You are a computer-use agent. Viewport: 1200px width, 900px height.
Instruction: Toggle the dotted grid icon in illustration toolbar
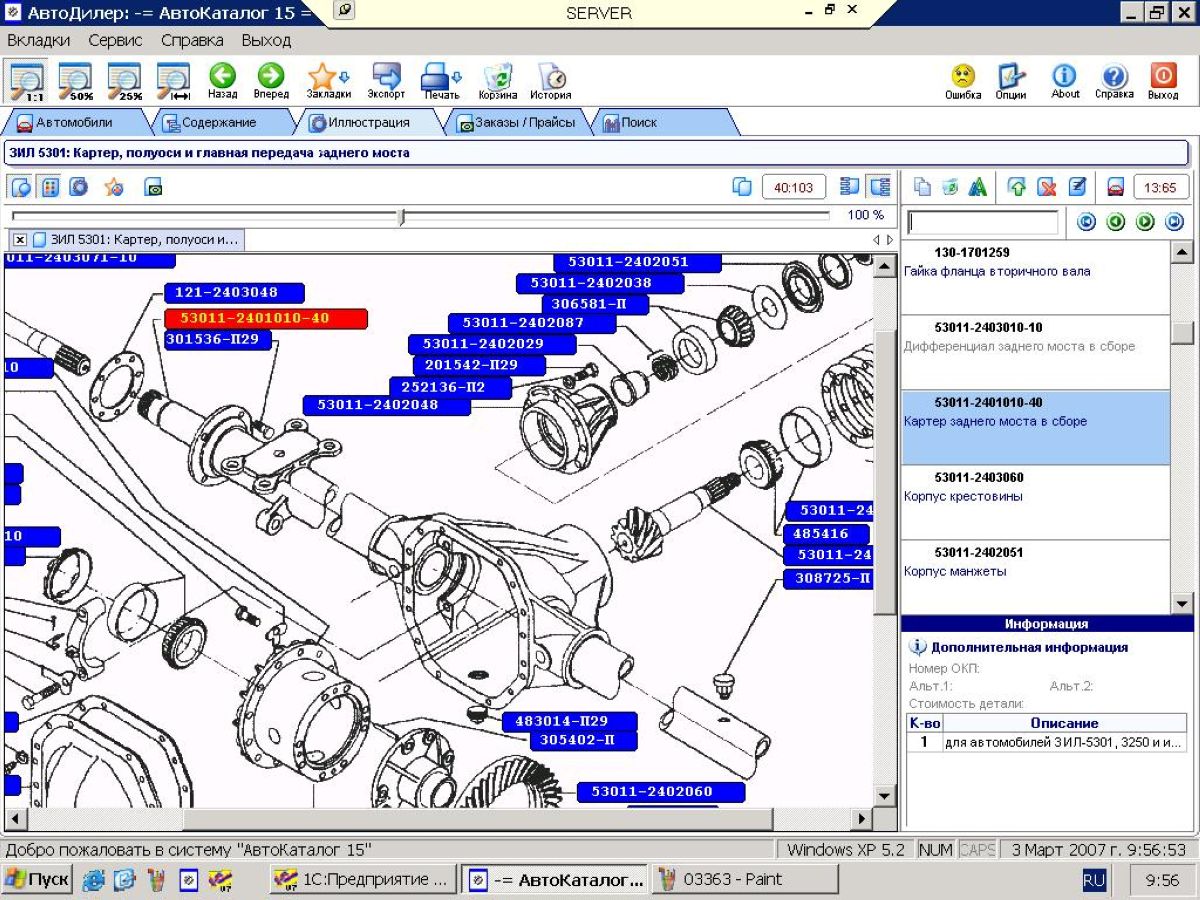click(x=50, y=187)
